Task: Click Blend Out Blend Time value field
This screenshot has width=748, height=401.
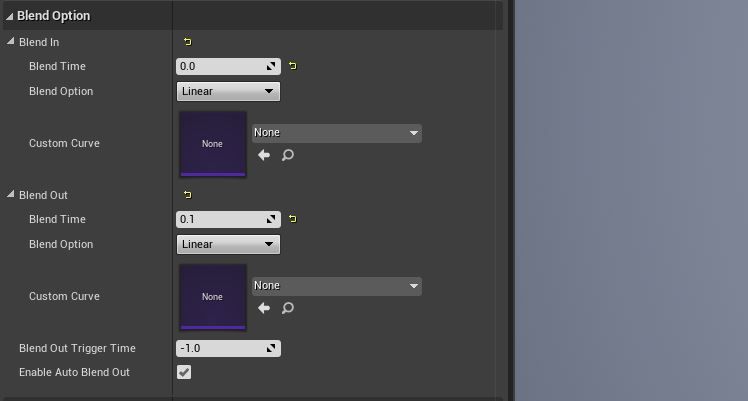Action: pos(229,219)
